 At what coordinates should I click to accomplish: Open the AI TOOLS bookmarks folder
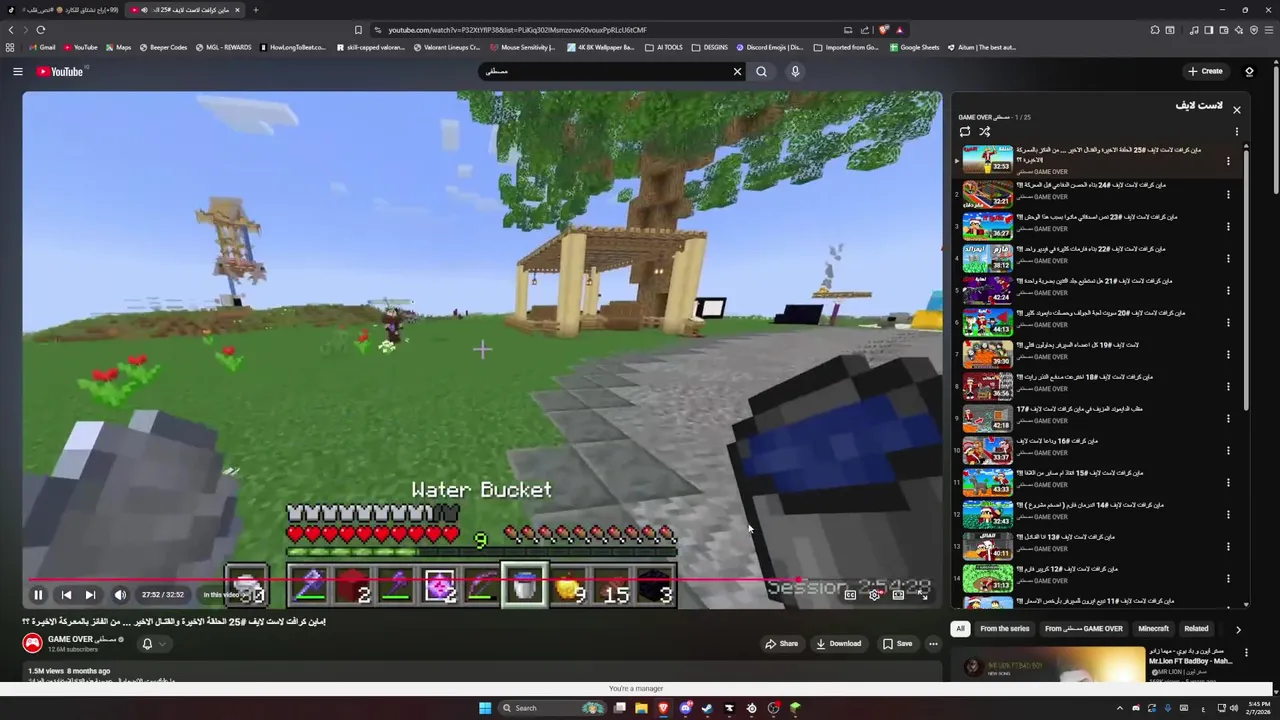(664, 47)
